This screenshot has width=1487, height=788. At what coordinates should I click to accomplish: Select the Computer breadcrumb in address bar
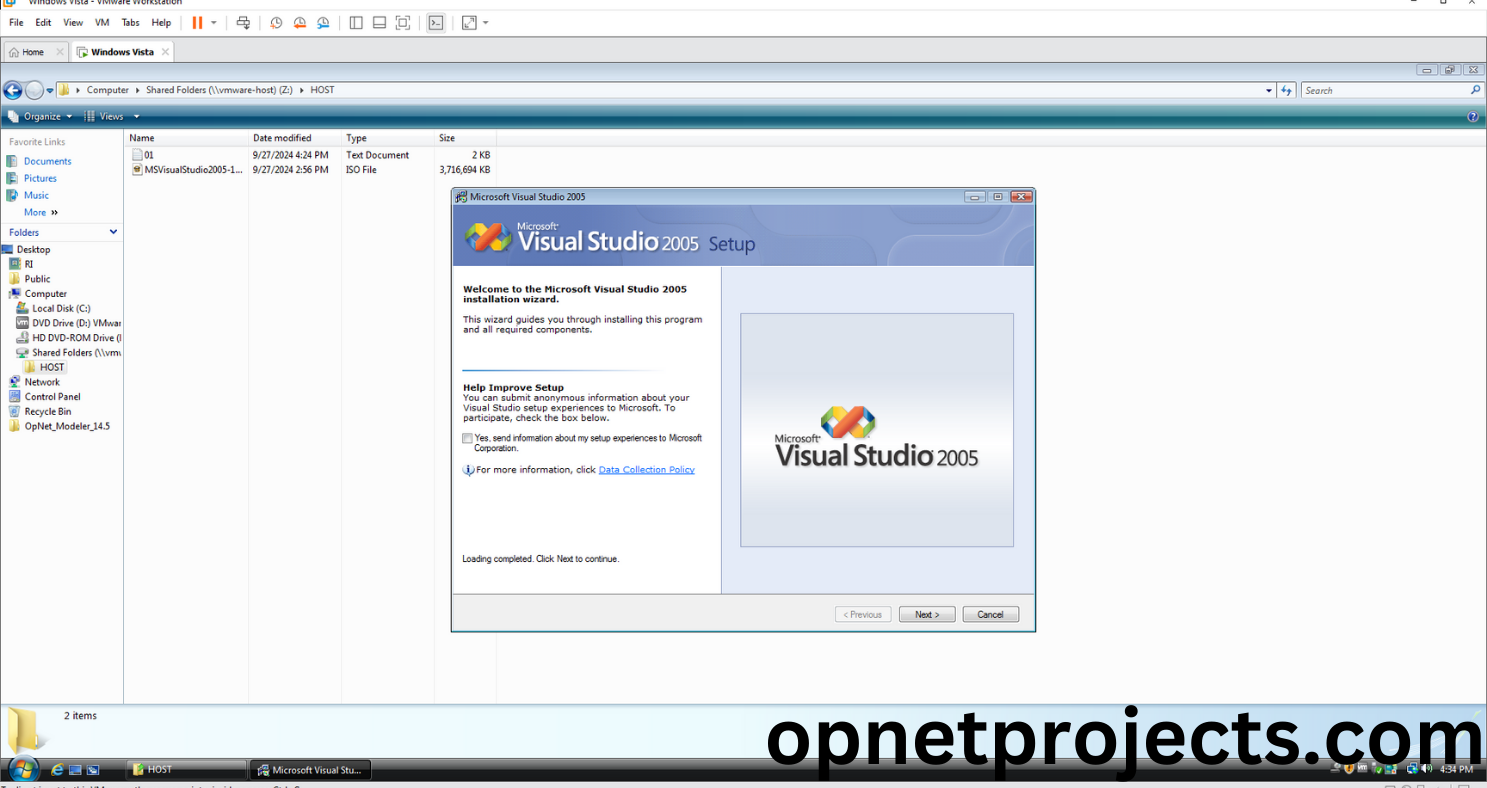click(x=108, y=90)
